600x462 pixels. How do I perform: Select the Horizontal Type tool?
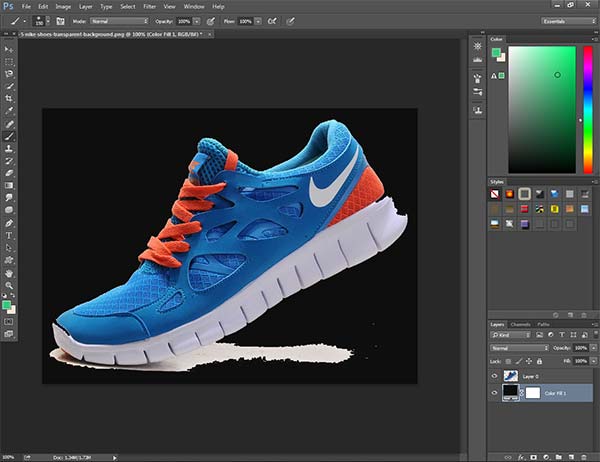(x=8, y=235)
